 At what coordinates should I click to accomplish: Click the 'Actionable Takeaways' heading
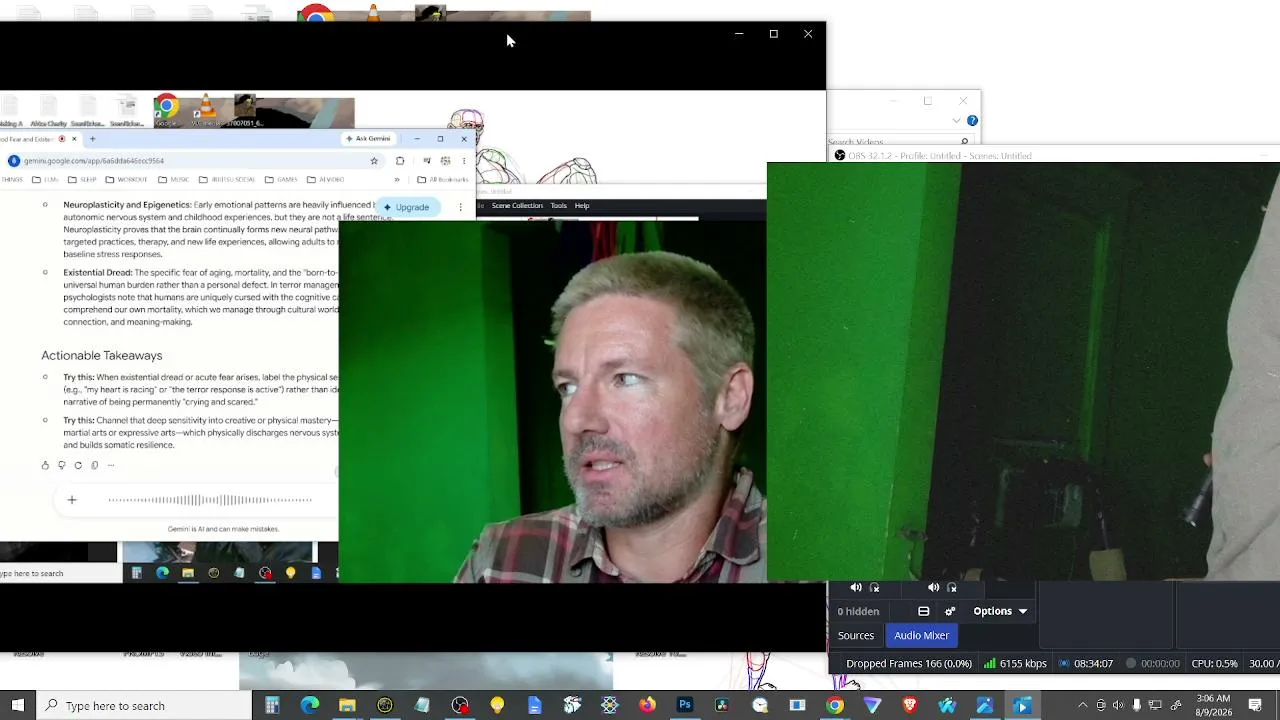(x=102, y=355)
